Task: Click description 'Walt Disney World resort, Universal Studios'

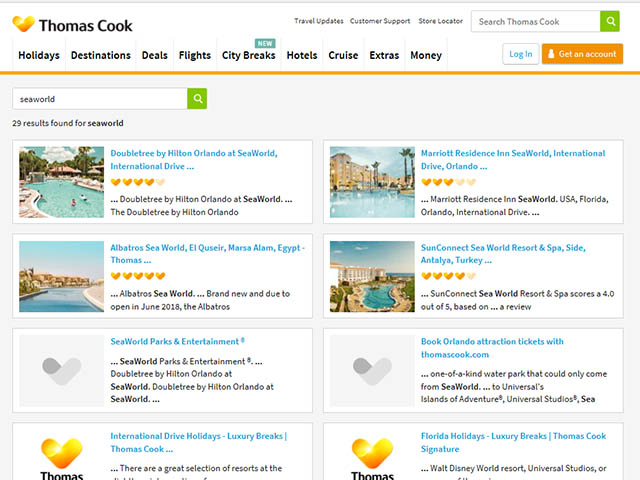Action: click(x=518, y=468)
